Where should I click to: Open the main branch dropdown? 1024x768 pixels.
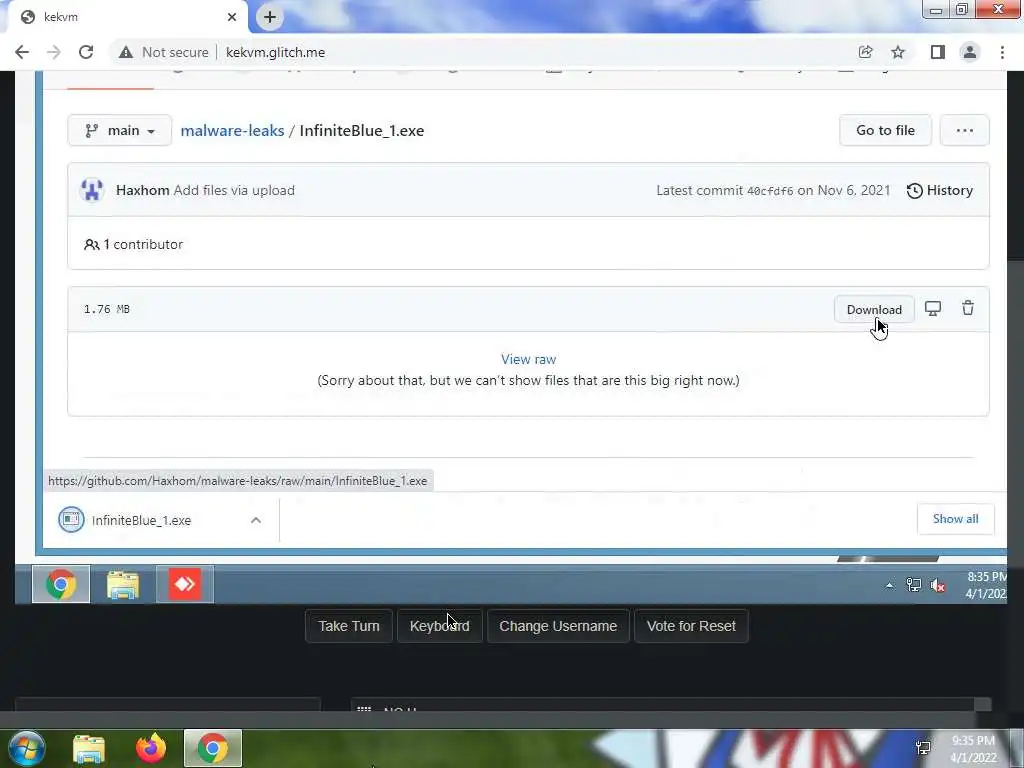120,131
